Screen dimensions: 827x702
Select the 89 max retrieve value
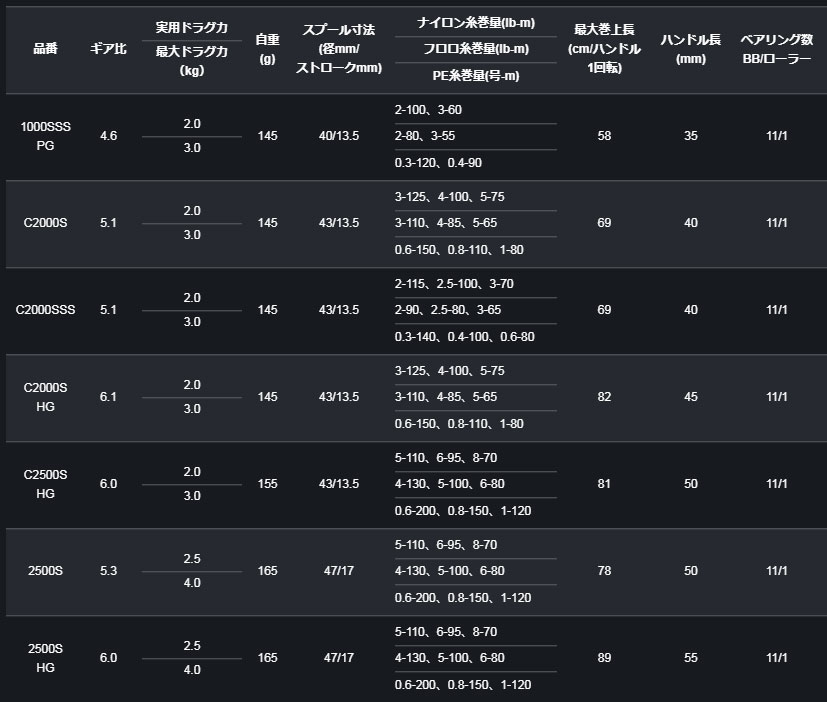(x=604, y=658)
